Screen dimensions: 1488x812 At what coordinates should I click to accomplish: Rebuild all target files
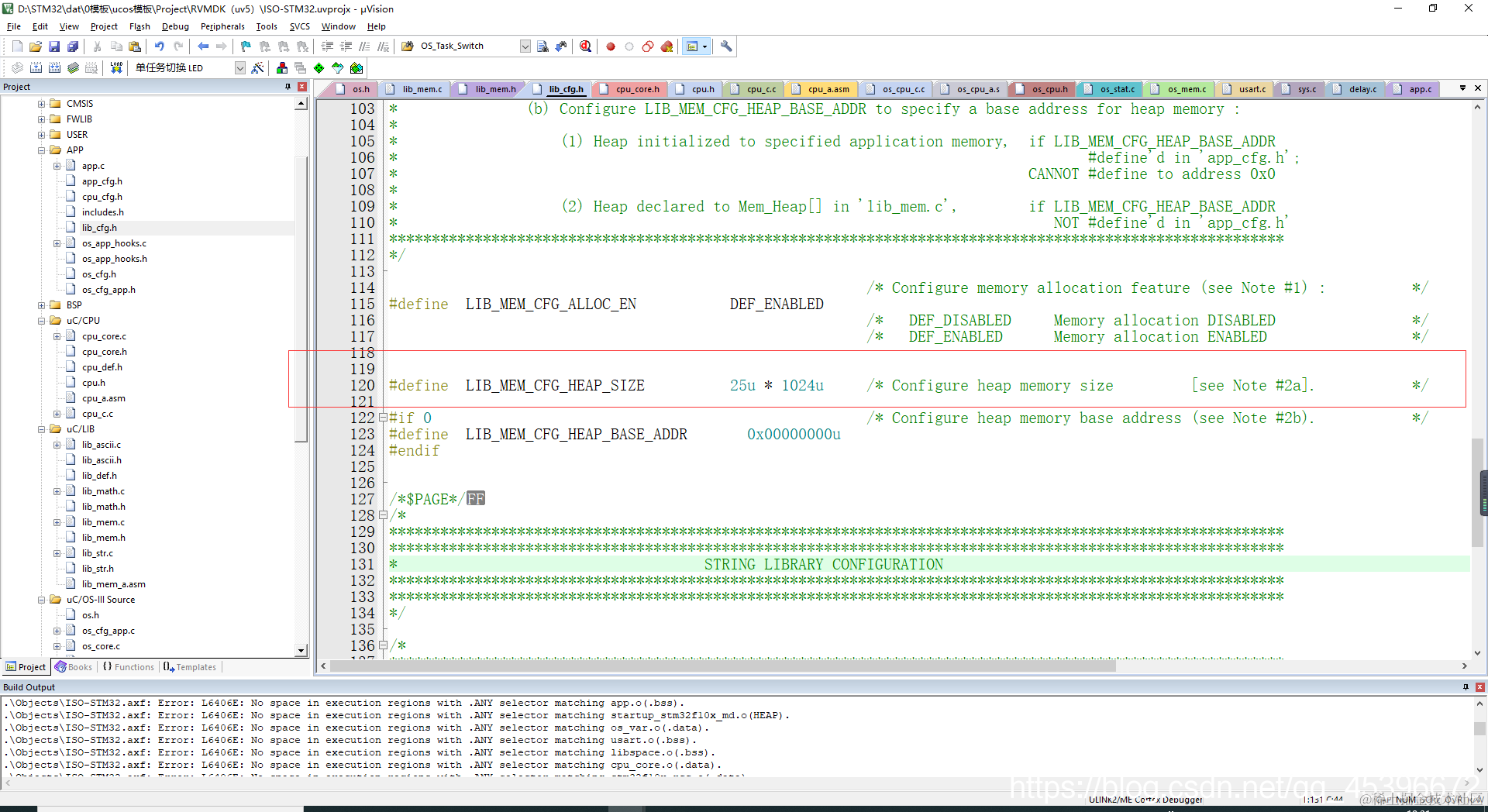pyautogui.click(x=54, y=68)
